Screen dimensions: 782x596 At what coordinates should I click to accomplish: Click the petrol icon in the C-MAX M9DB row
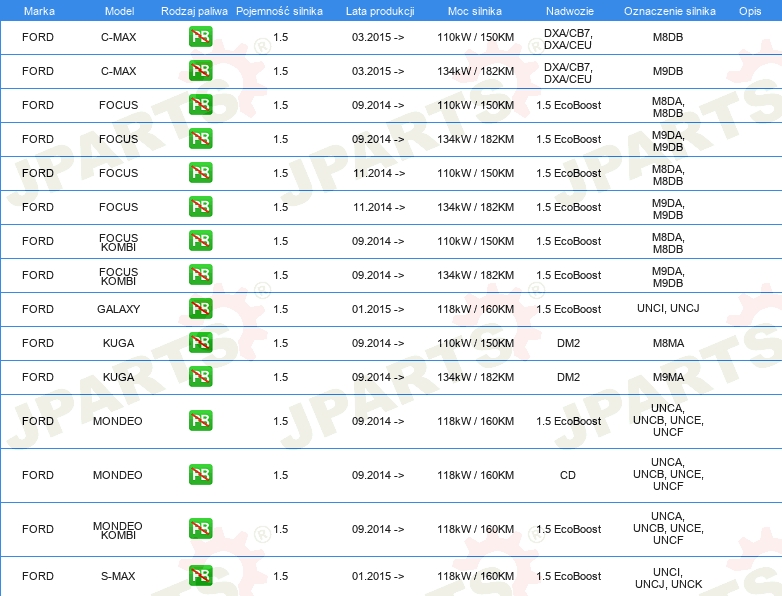[x=200, y=71]
